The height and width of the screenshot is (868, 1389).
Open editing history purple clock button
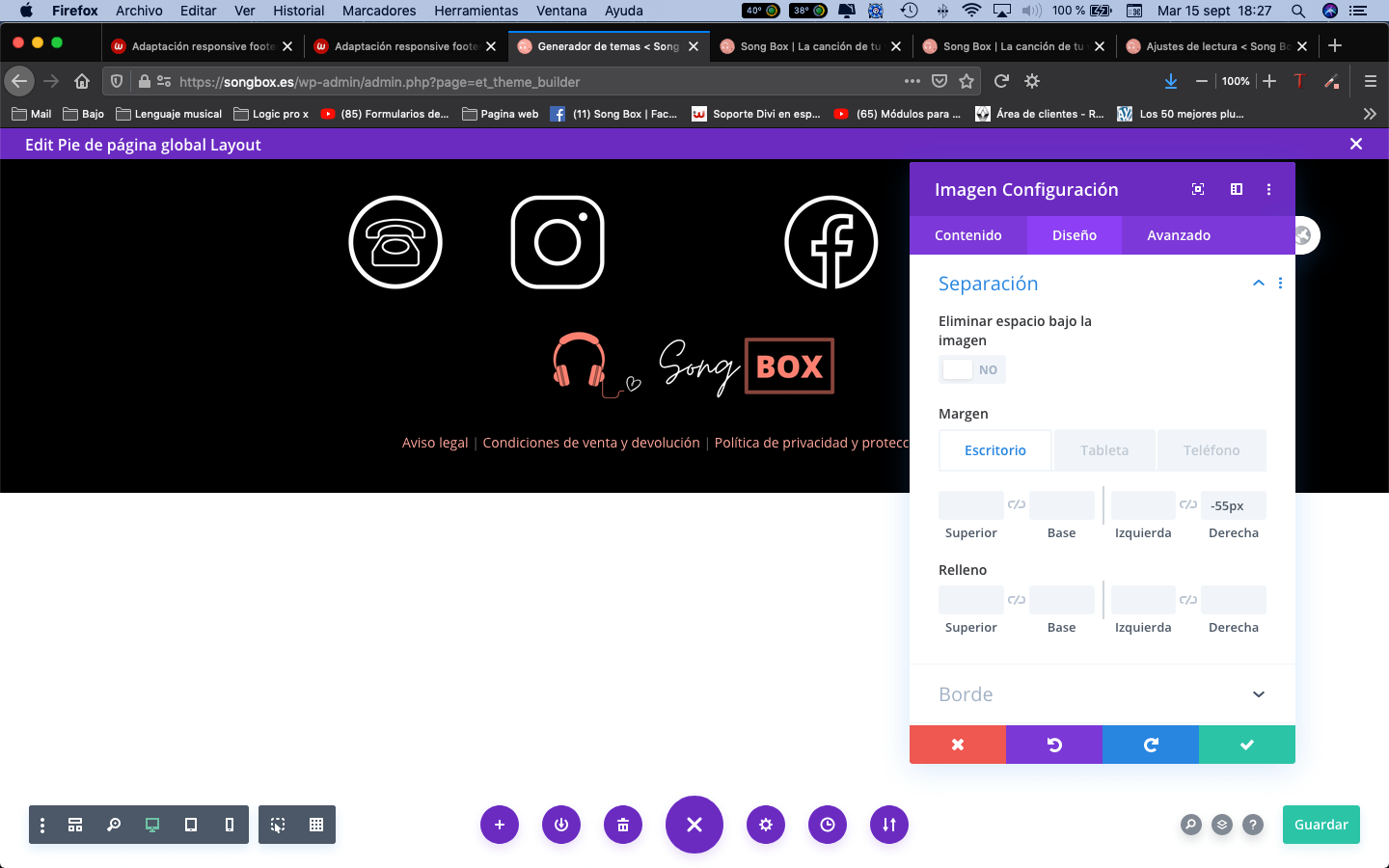(828, 825)
